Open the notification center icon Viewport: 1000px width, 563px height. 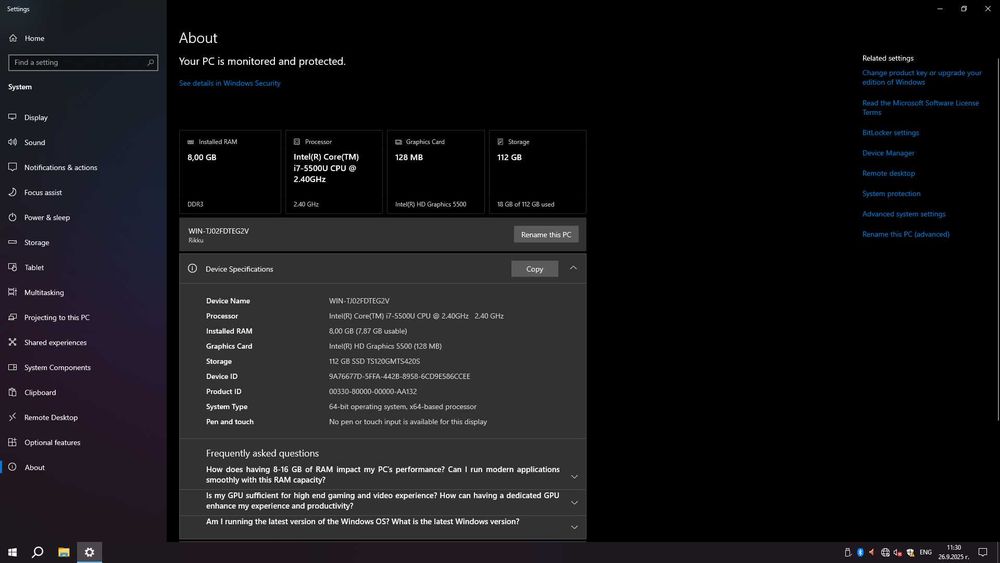pos(983,552)
